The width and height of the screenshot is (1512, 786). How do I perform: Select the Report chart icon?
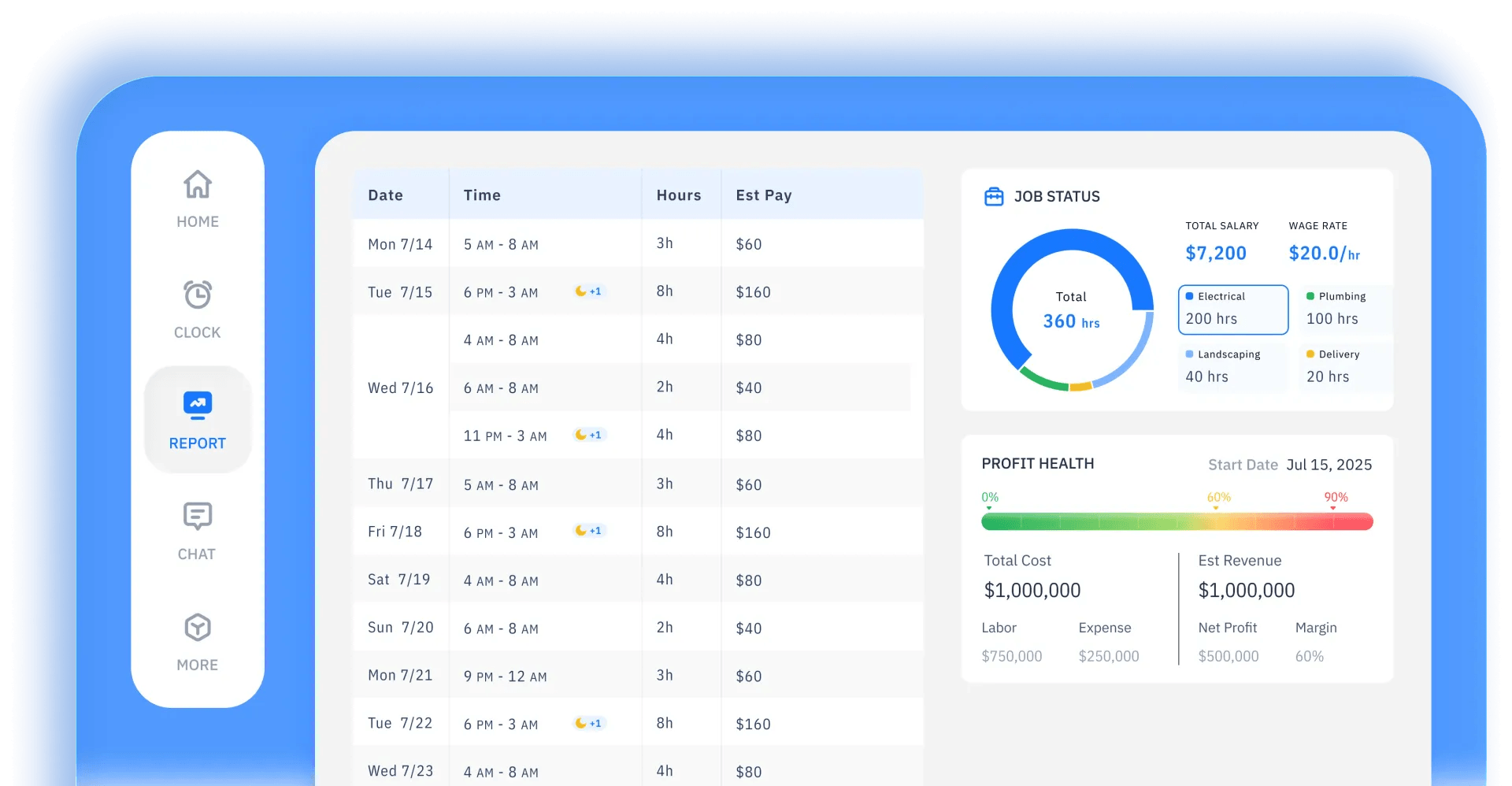point(198,405)
